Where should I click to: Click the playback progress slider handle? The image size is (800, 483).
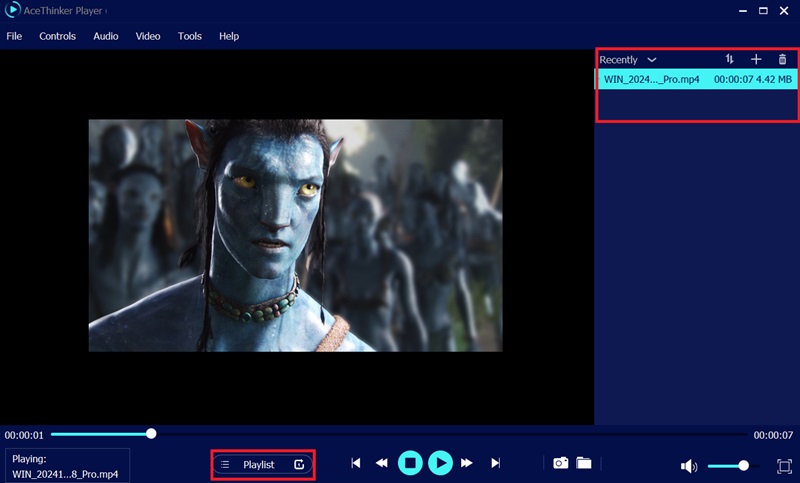click(x=151, y=434)
